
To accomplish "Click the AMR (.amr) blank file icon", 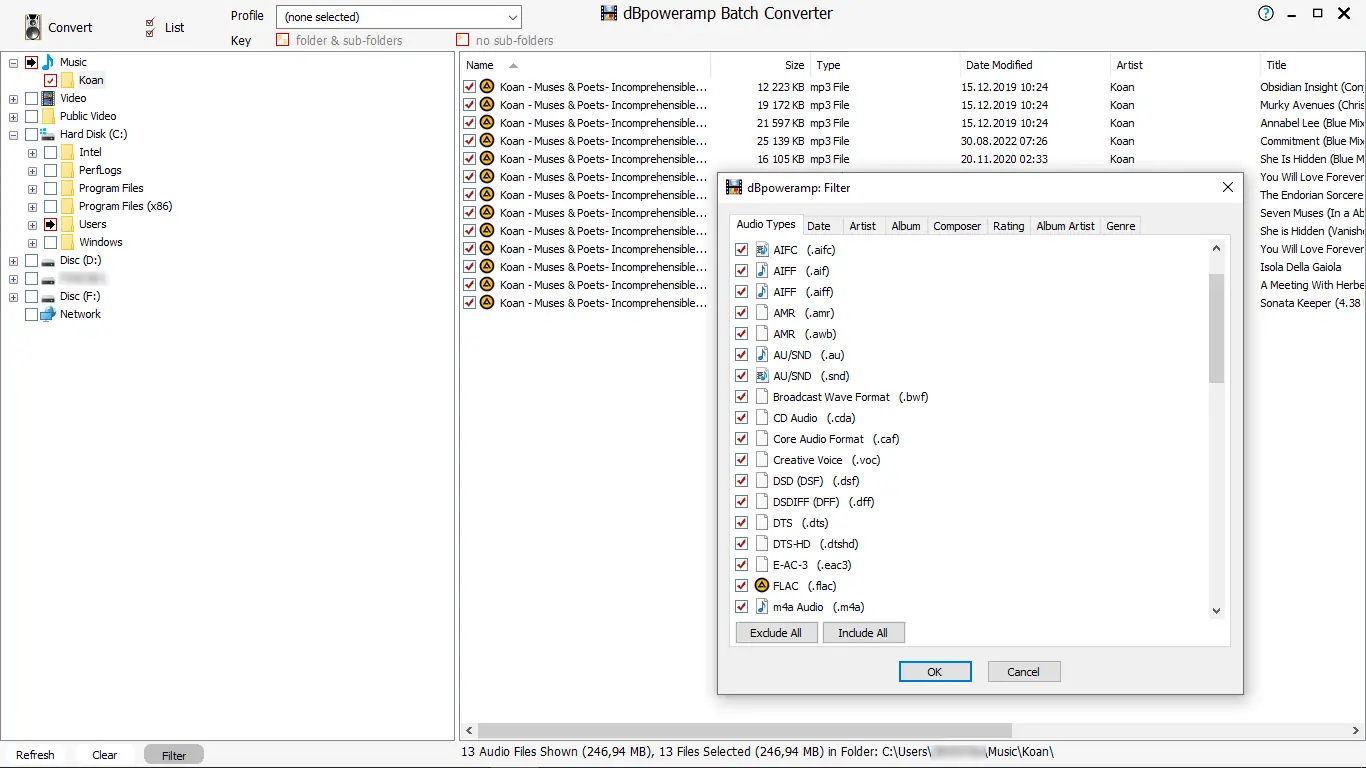I will click(762, 313).
